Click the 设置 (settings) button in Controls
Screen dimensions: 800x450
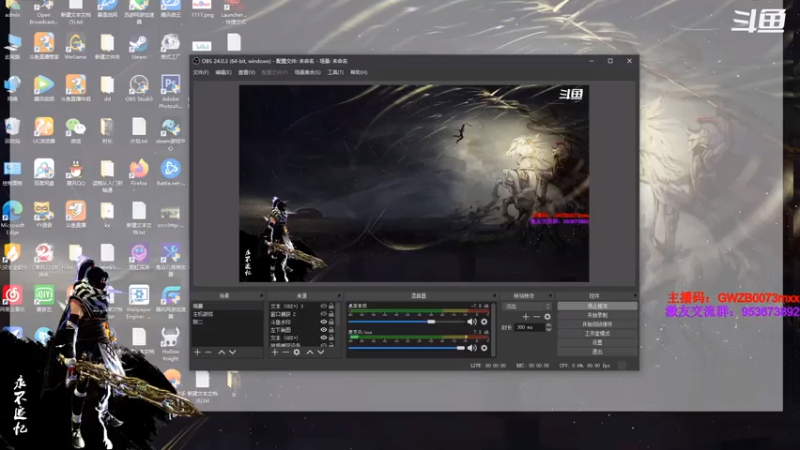(x=597, y=342)
